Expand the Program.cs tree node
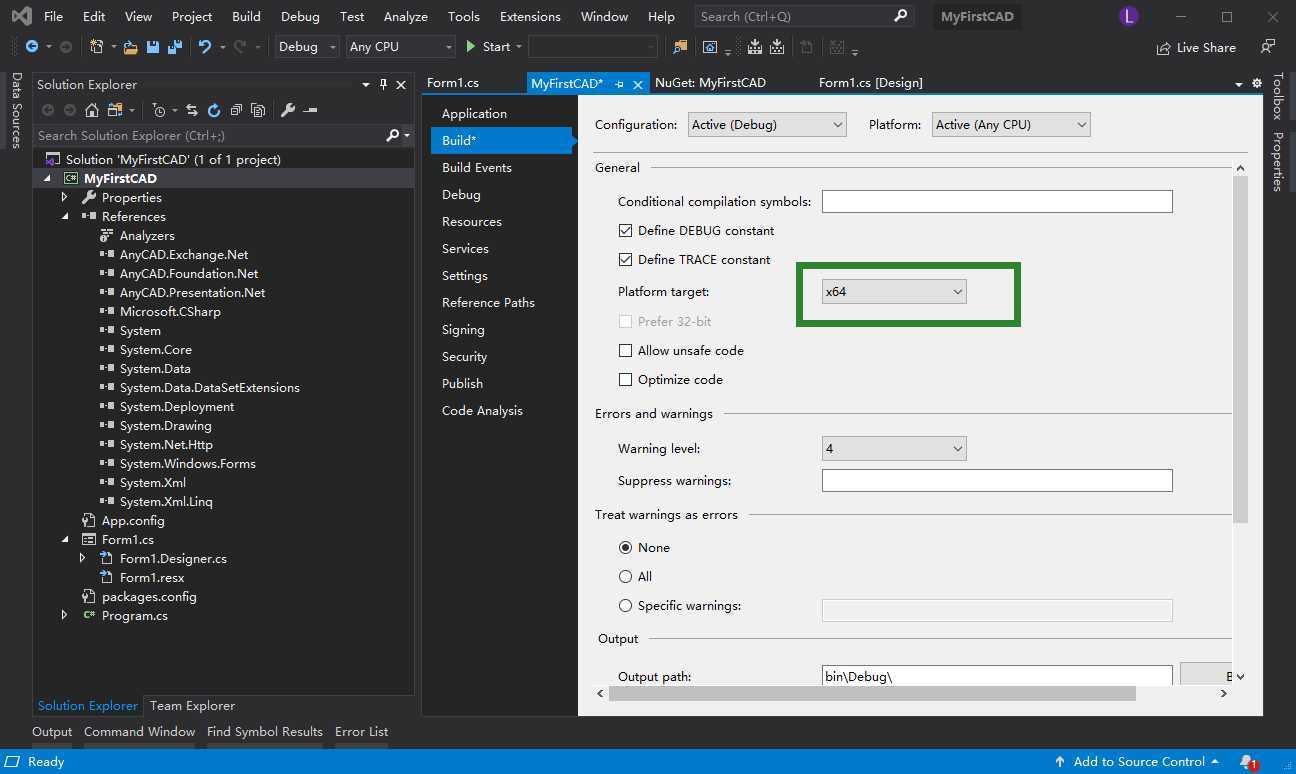The width and height of the screenshot is (1296, 774). 65,615
